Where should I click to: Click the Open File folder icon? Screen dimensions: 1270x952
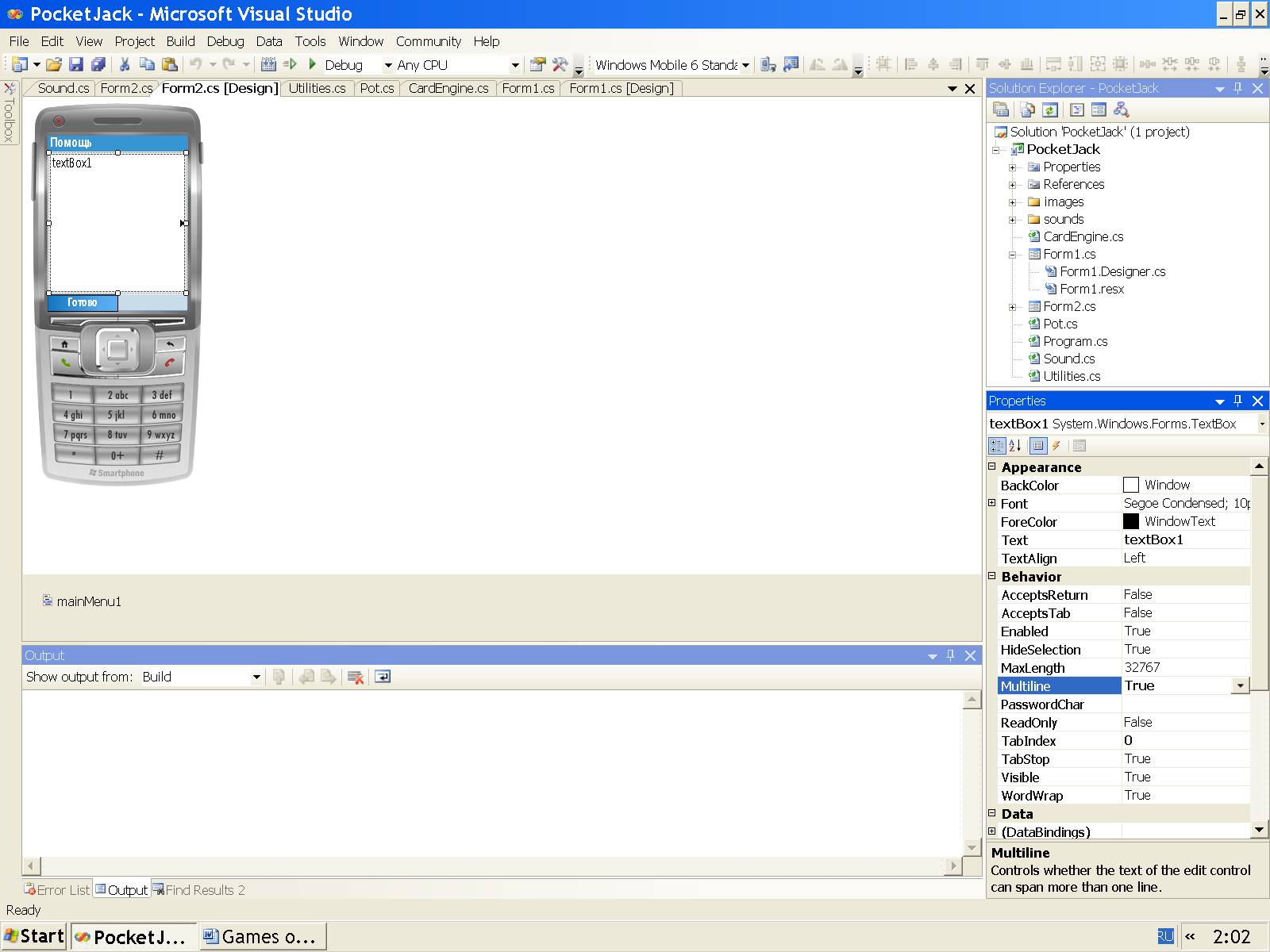click(x=53, y=65)
